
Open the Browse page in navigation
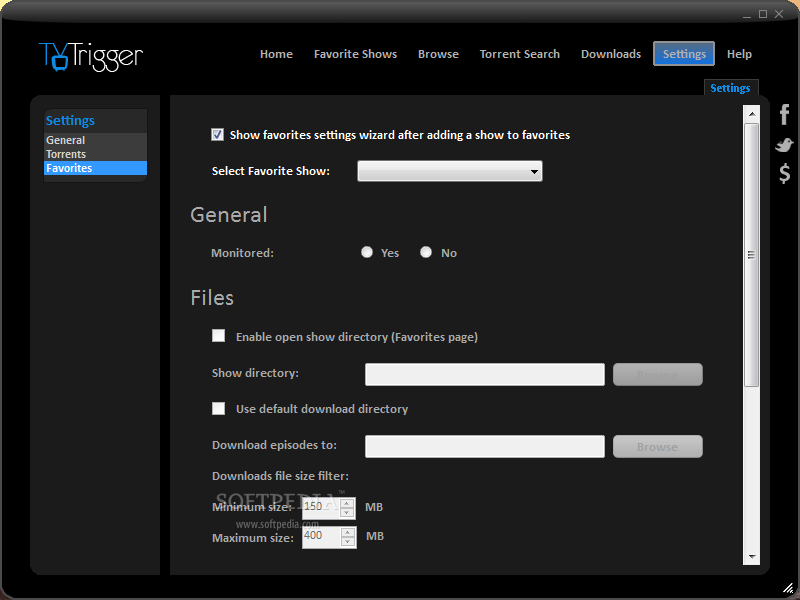point(438,54)
